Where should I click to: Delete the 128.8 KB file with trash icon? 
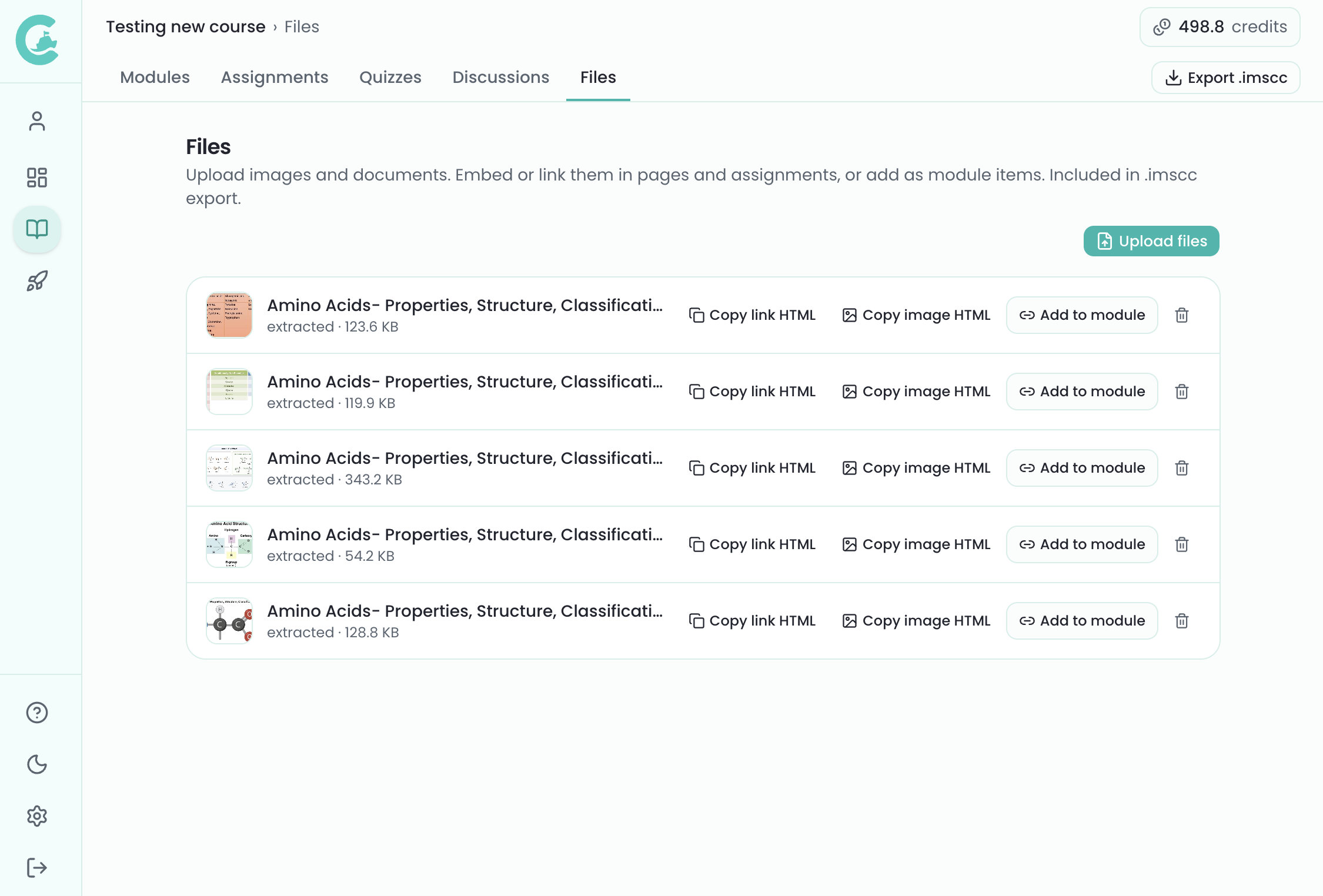point(1182,621)
